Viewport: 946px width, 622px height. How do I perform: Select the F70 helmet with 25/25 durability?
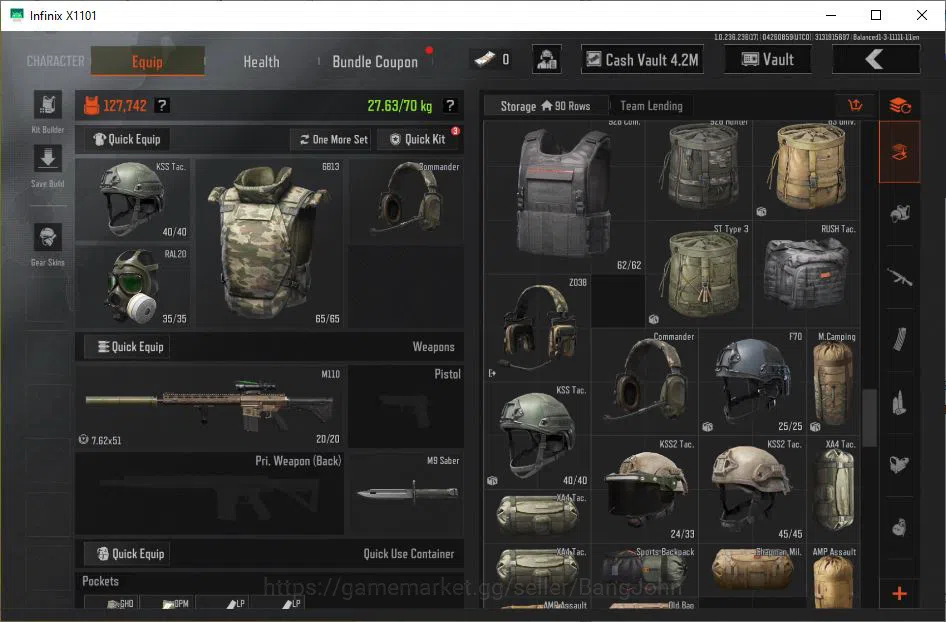pyautogui.click(x=753, y=382)
